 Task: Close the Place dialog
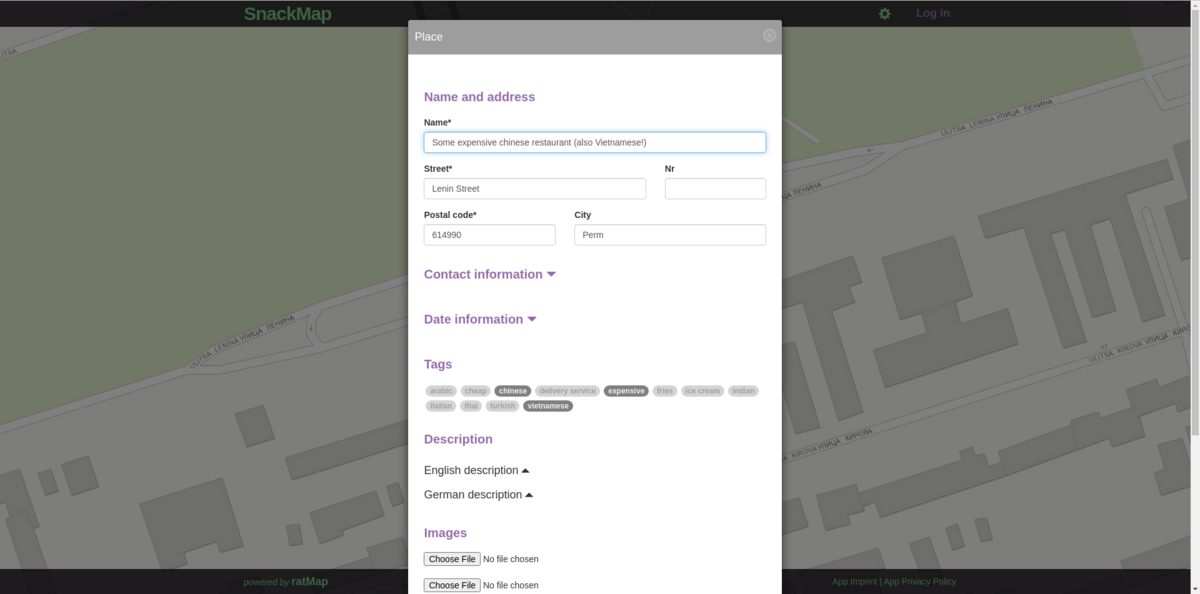769,36
